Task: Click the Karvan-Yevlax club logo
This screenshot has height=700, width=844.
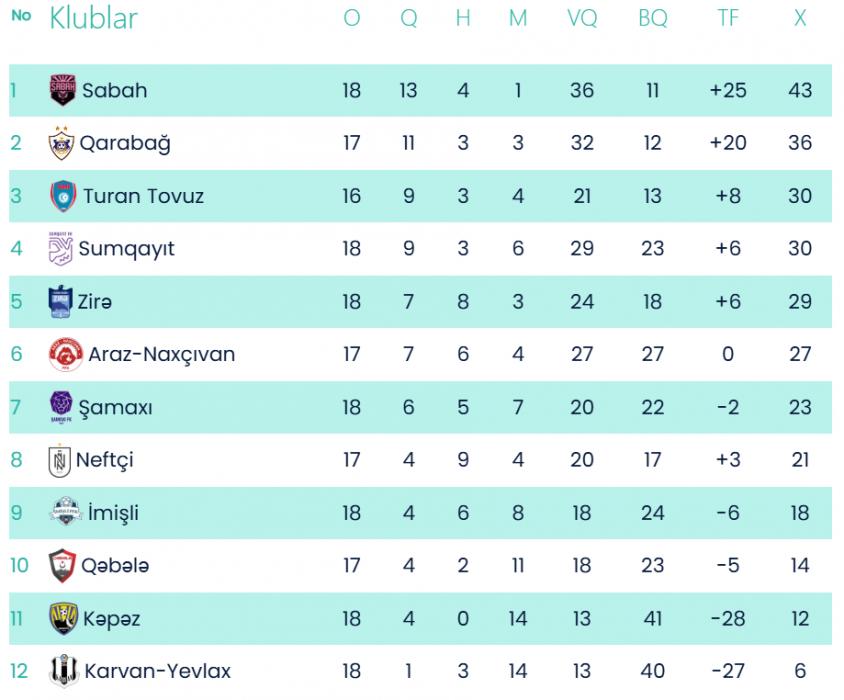Action: [62, 671]
